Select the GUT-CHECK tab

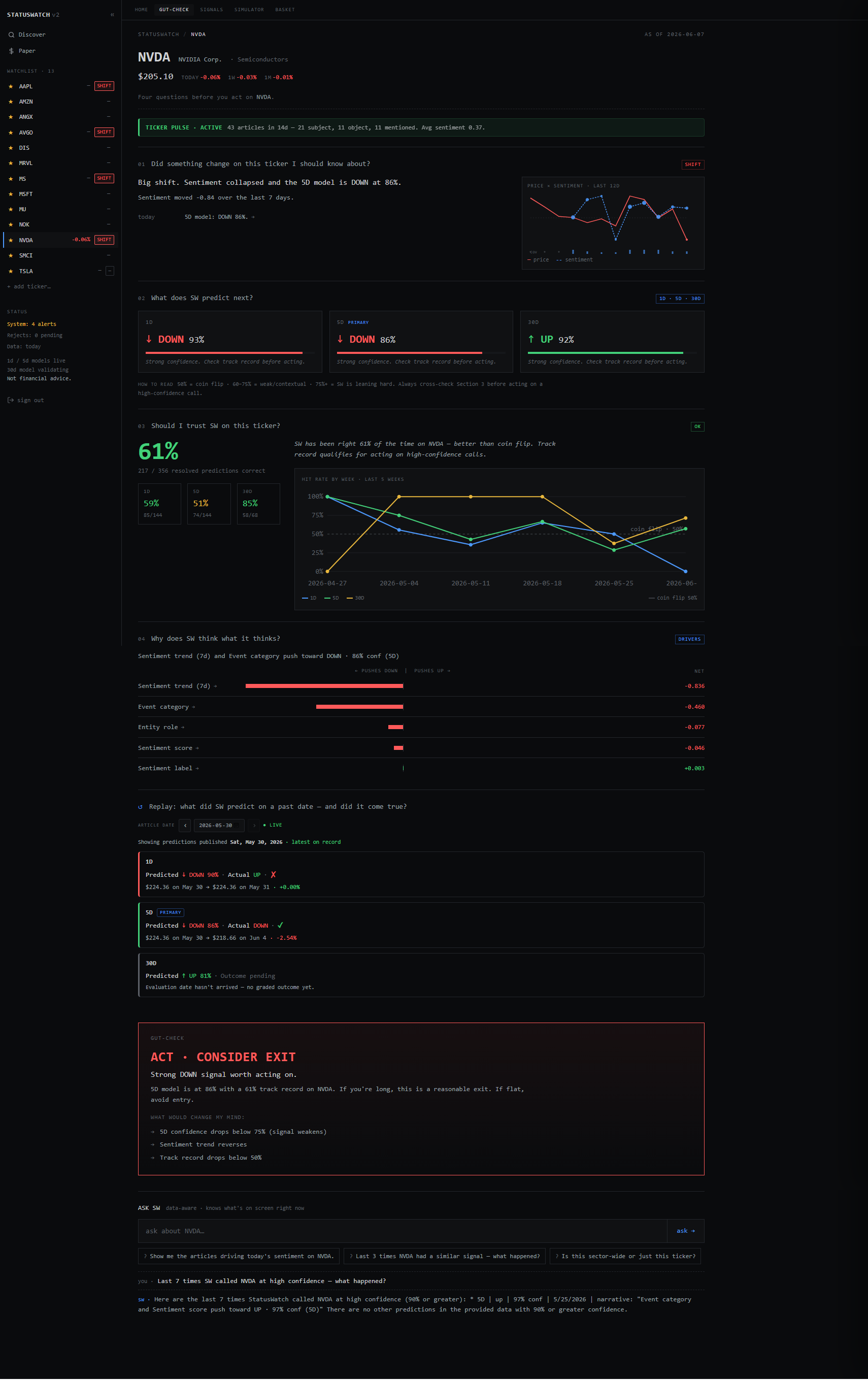[x=174, y=10]
